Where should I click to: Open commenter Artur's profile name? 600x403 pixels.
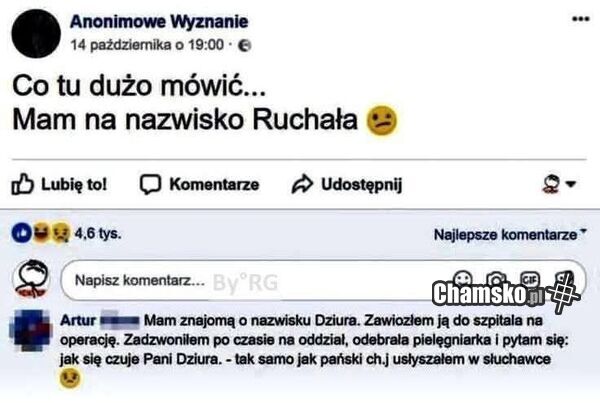coord(78,320)
